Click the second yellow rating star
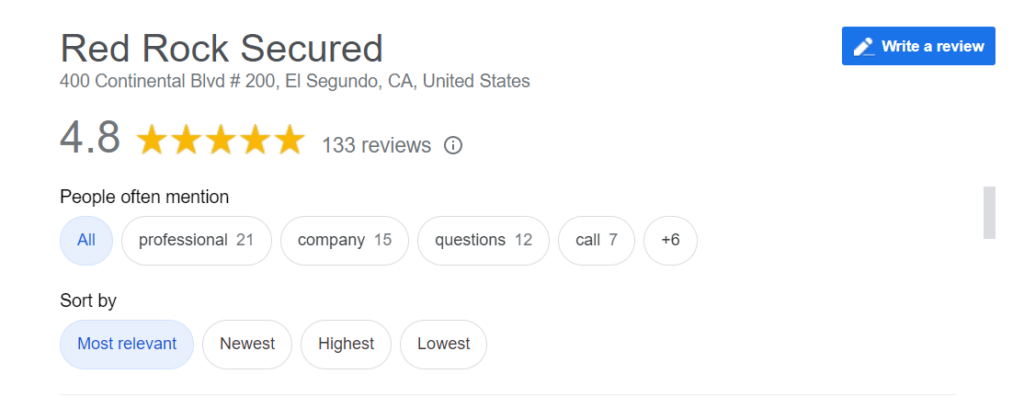The width and height of the screenshot is (1024, 408). point(186,140)
